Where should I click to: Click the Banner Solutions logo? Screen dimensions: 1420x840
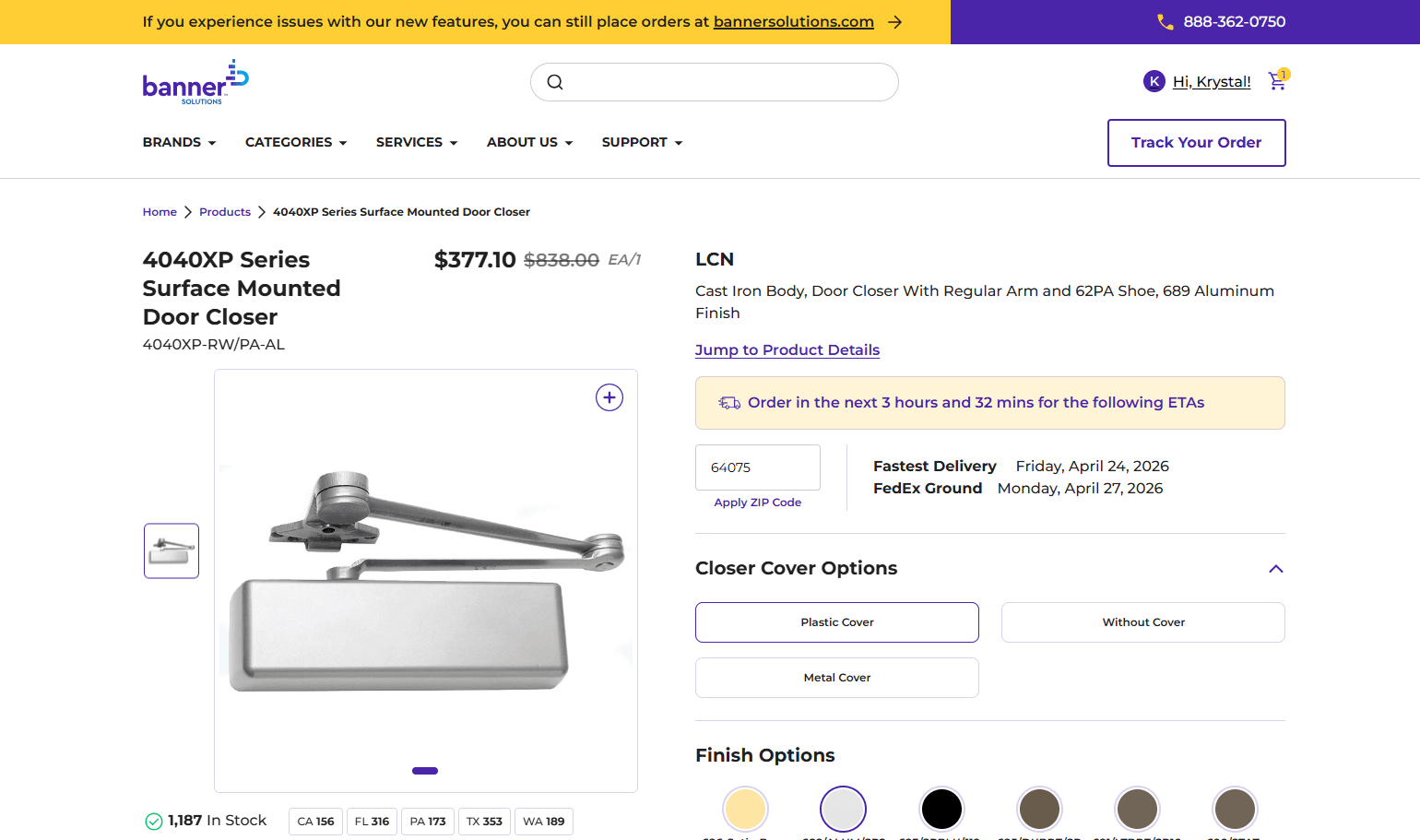195,81
